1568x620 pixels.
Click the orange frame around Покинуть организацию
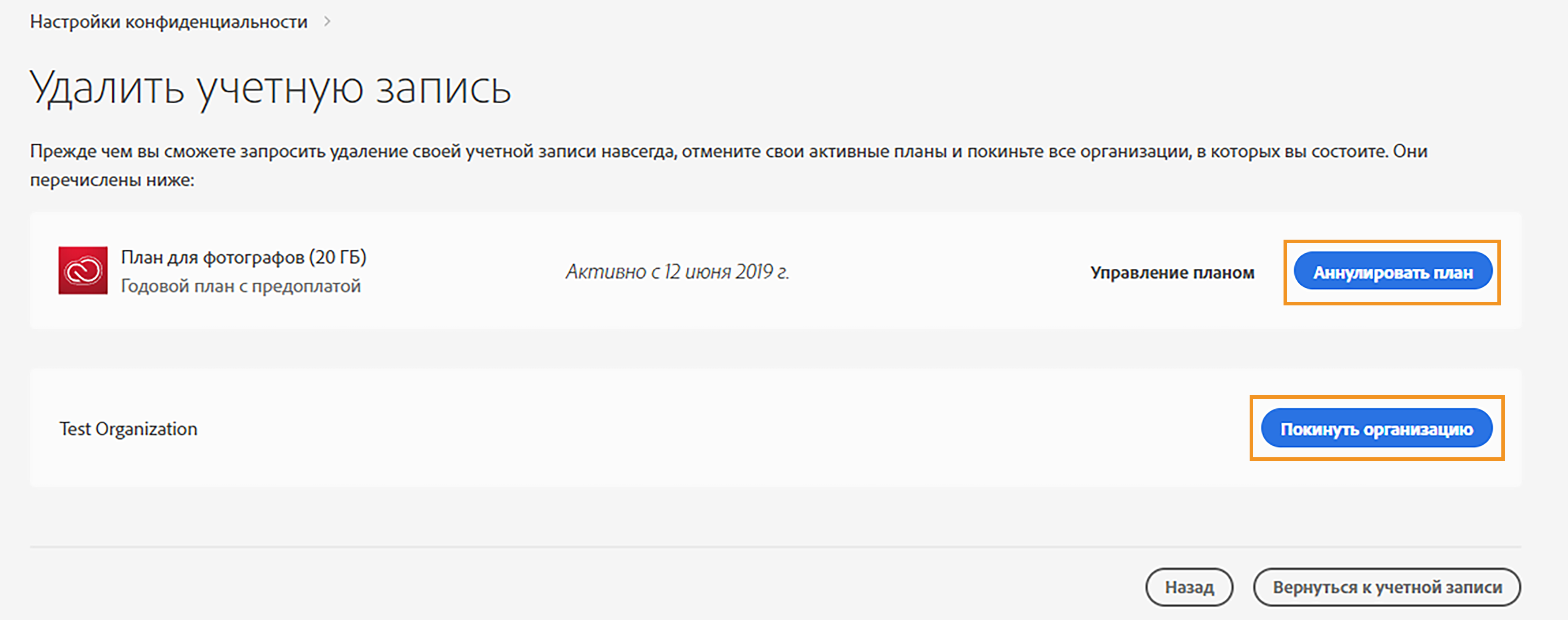click(1377, 398)
